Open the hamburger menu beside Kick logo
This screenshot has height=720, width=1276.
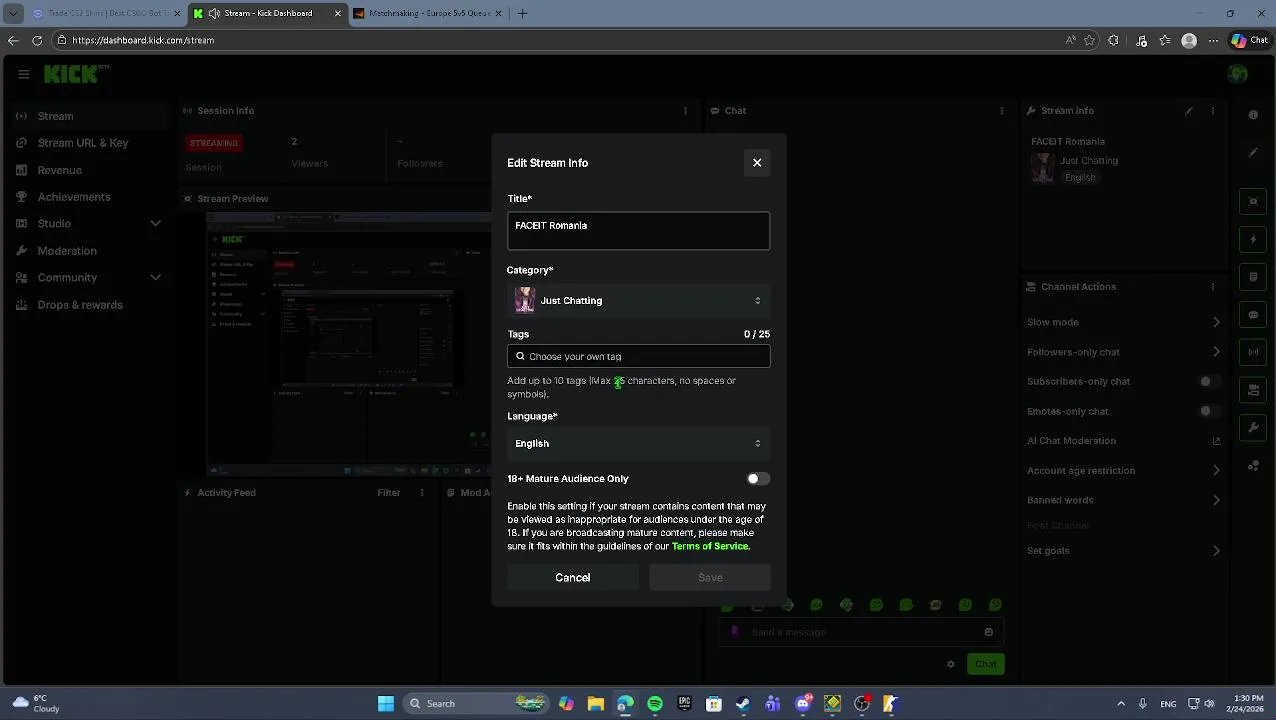click(24, 74)
